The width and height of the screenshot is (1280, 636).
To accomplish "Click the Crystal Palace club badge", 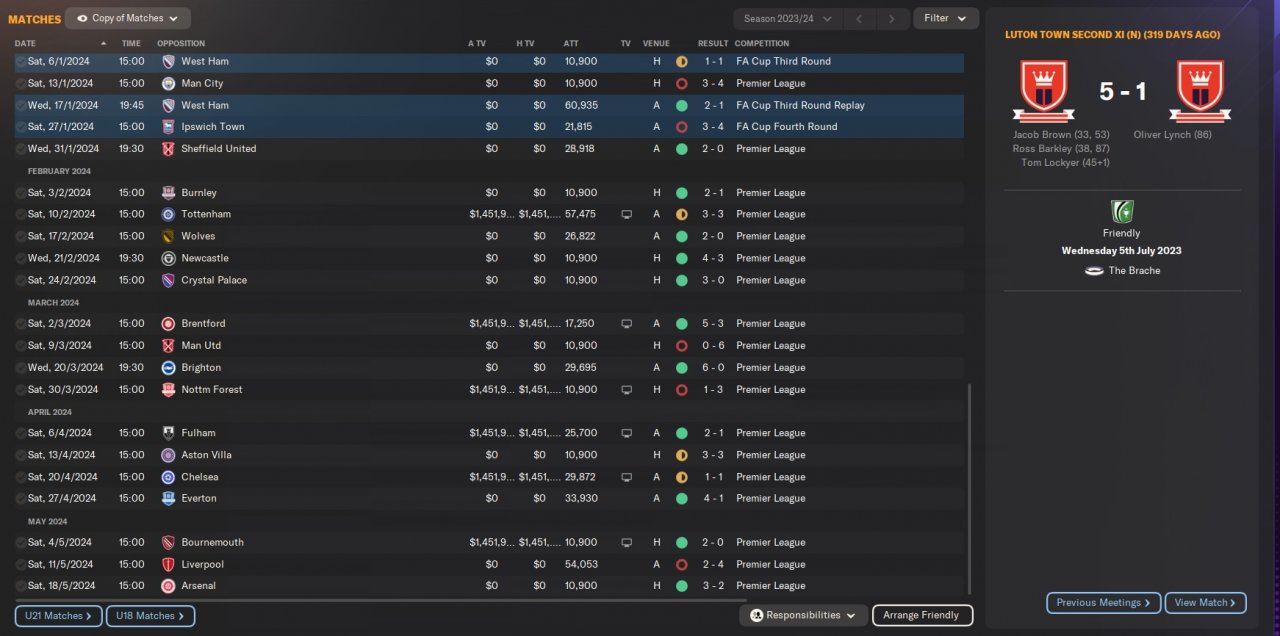I will coord(168,281).
